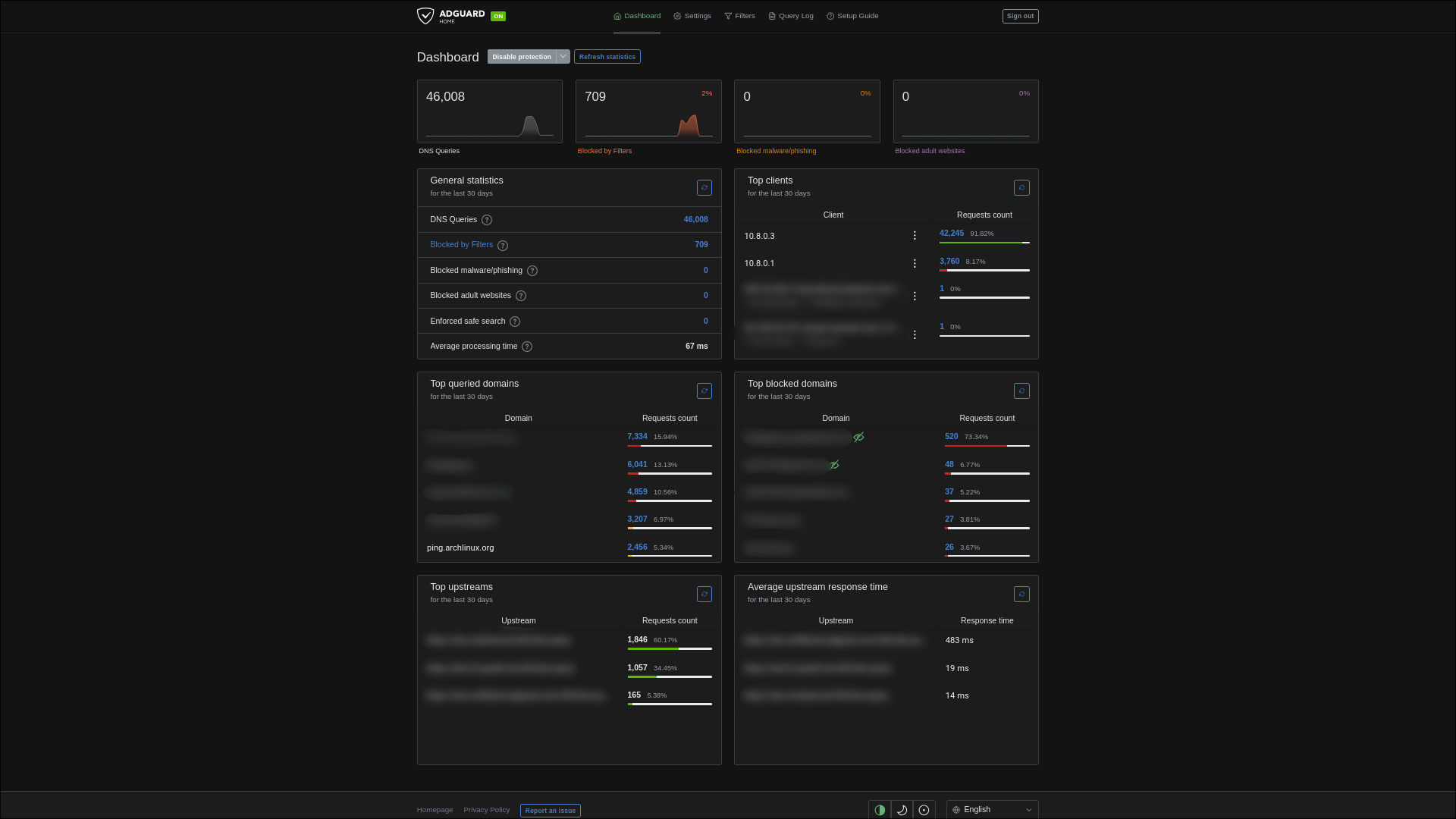The image size is (1456, 819).
Task: Click the 483 ms response time value
Action: (959, 641)
